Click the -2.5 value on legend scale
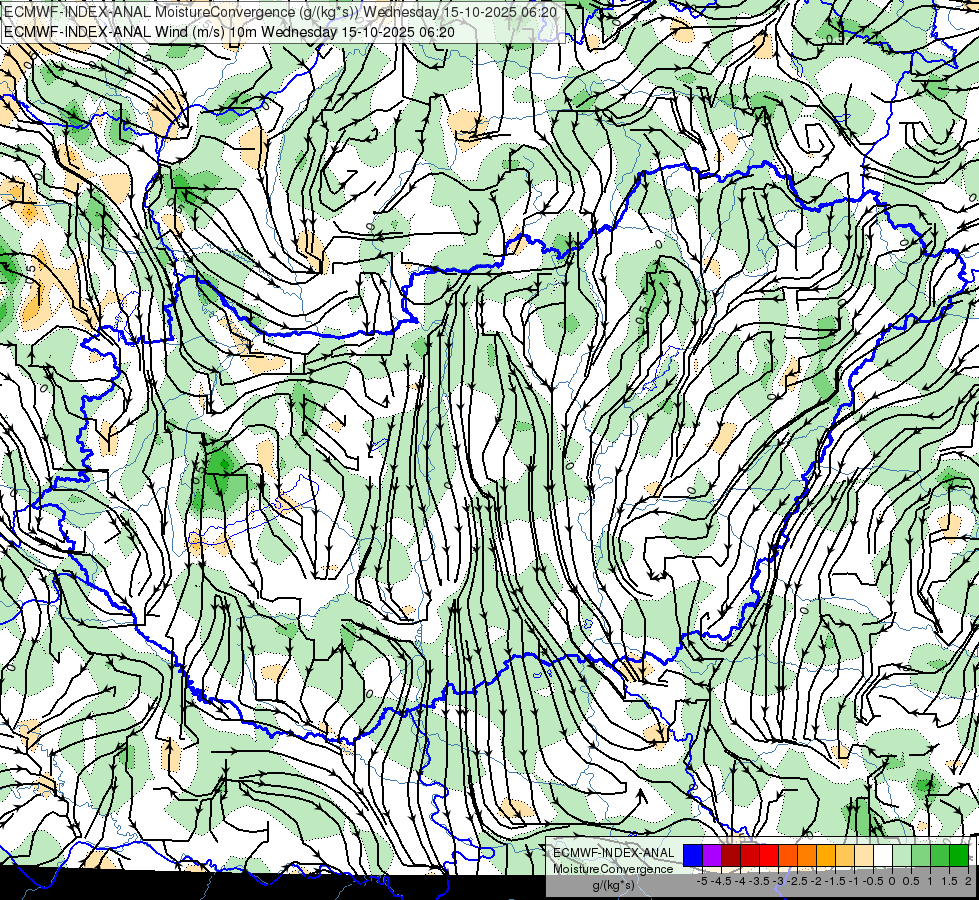This screenshot has height=900, width=979. 797,881
